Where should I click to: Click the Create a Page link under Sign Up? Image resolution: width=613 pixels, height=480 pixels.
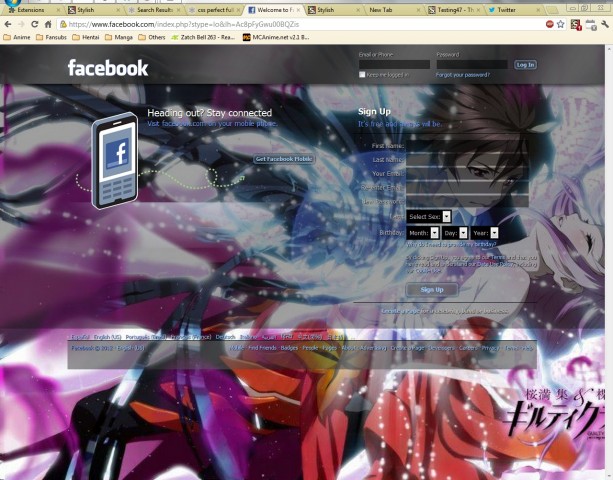[x=400, y=311]
